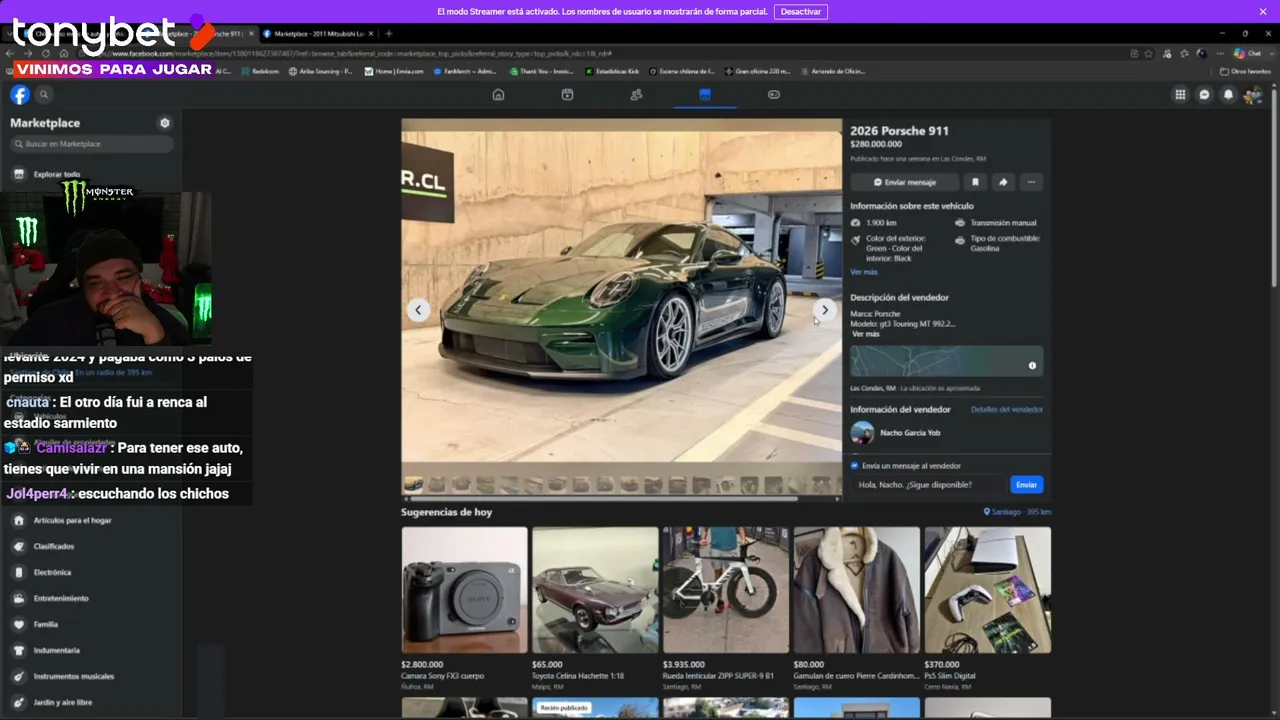Click the Marketplace sidebar heading
The width and height of the screenshot is (1280, 720).
[x=45, y=123]
